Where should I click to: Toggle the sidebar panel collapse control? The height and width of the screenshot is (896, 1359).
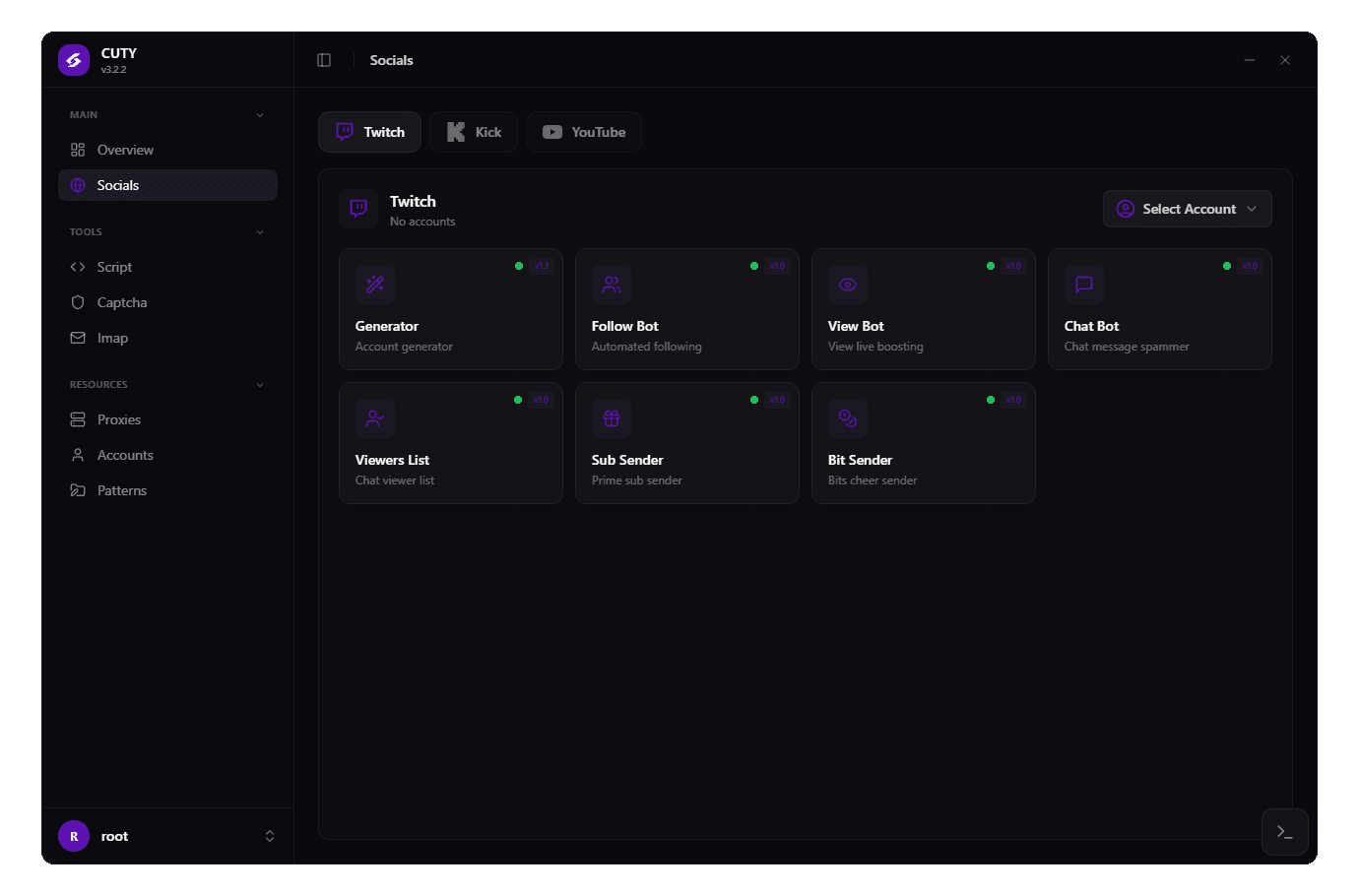click(324, 59)
